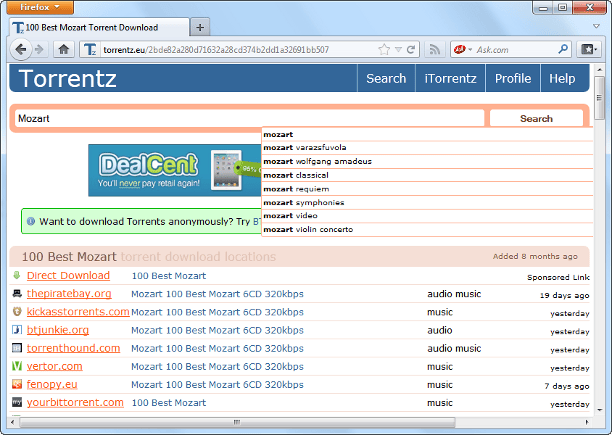Click the thepiratebay.org ship icon

17,293
